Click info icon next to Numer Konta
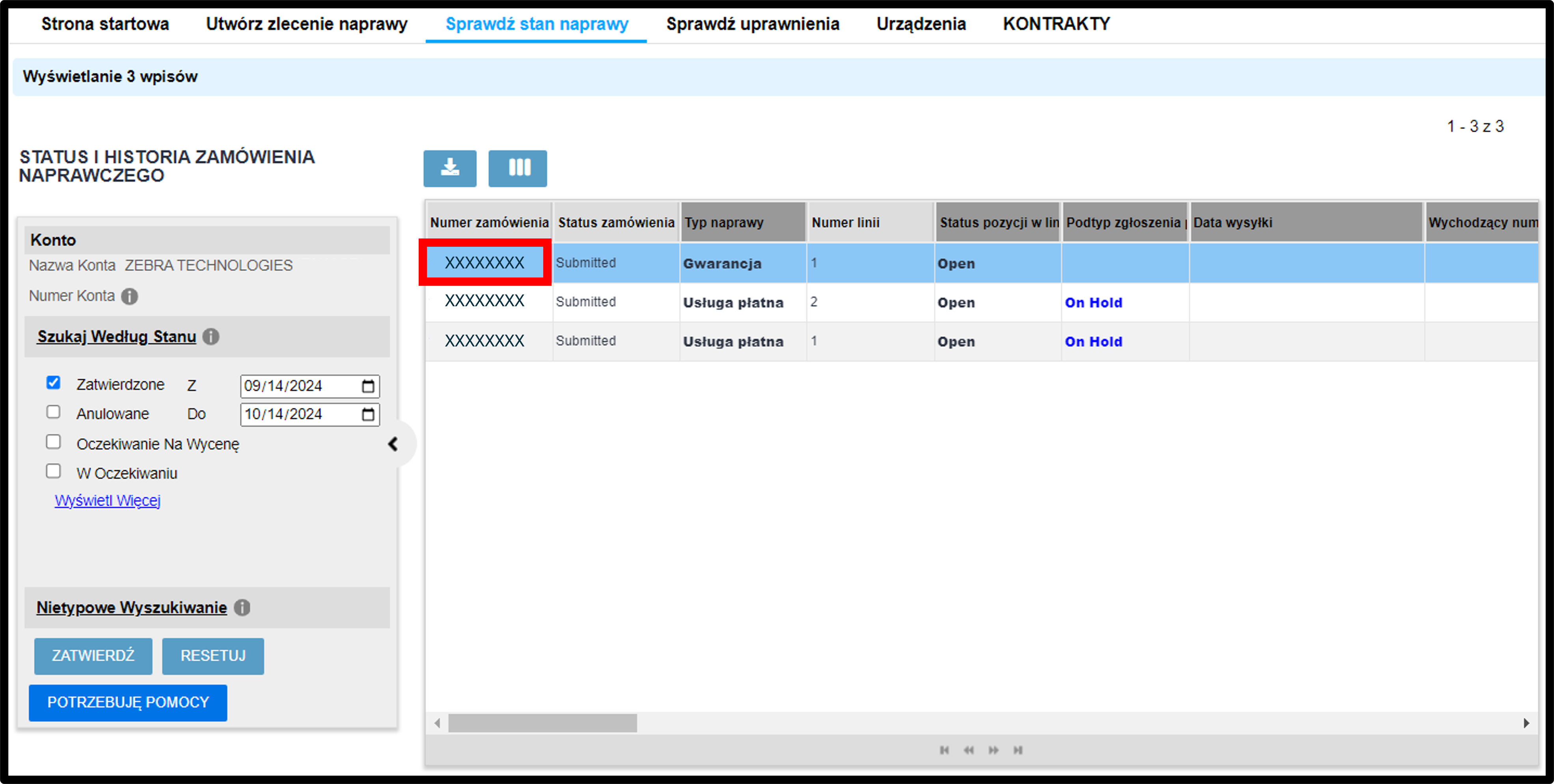This screenshot has height=784, width=1554. coord(129,296)
